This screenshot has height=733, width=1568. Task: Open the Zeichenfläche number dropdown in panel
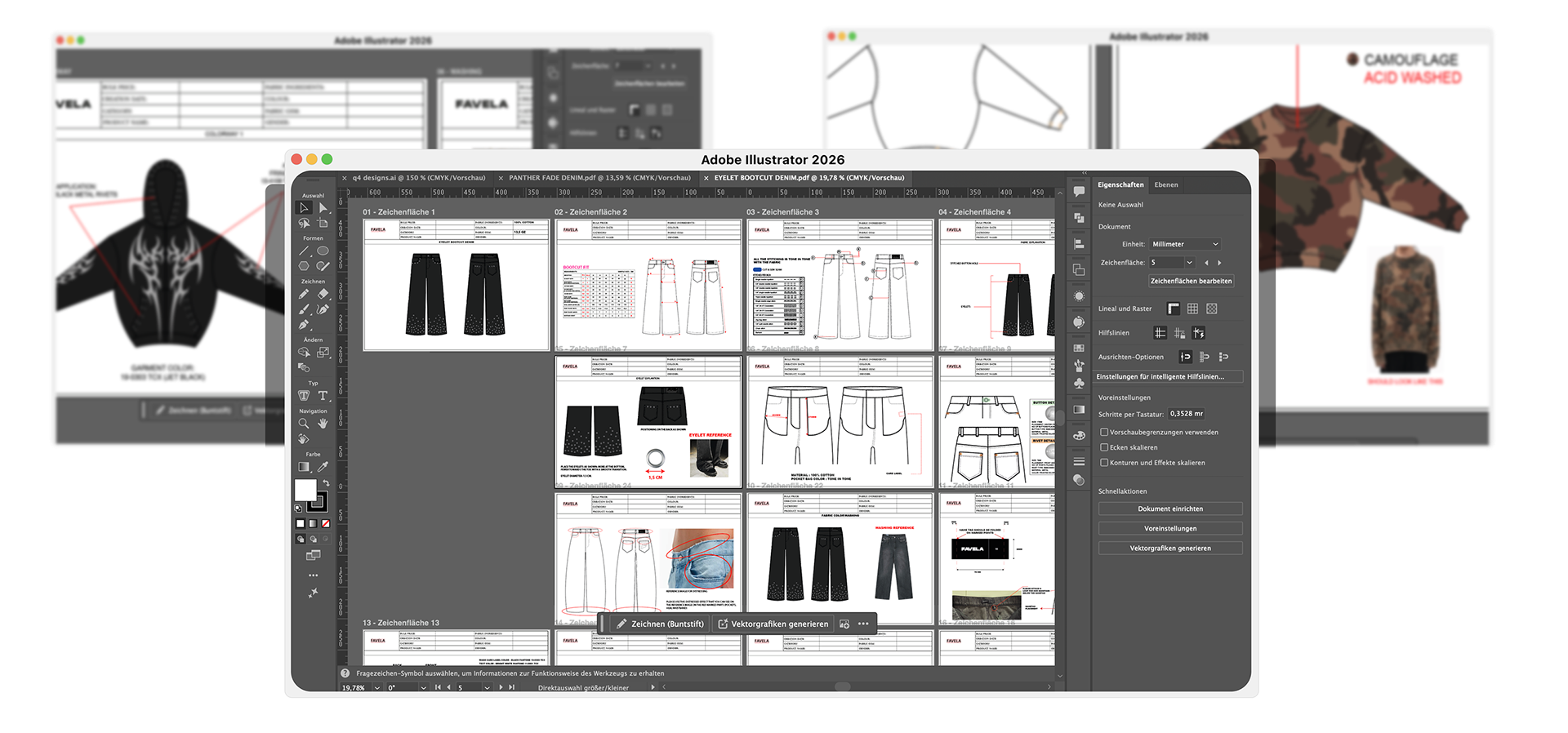point(1189,263)
